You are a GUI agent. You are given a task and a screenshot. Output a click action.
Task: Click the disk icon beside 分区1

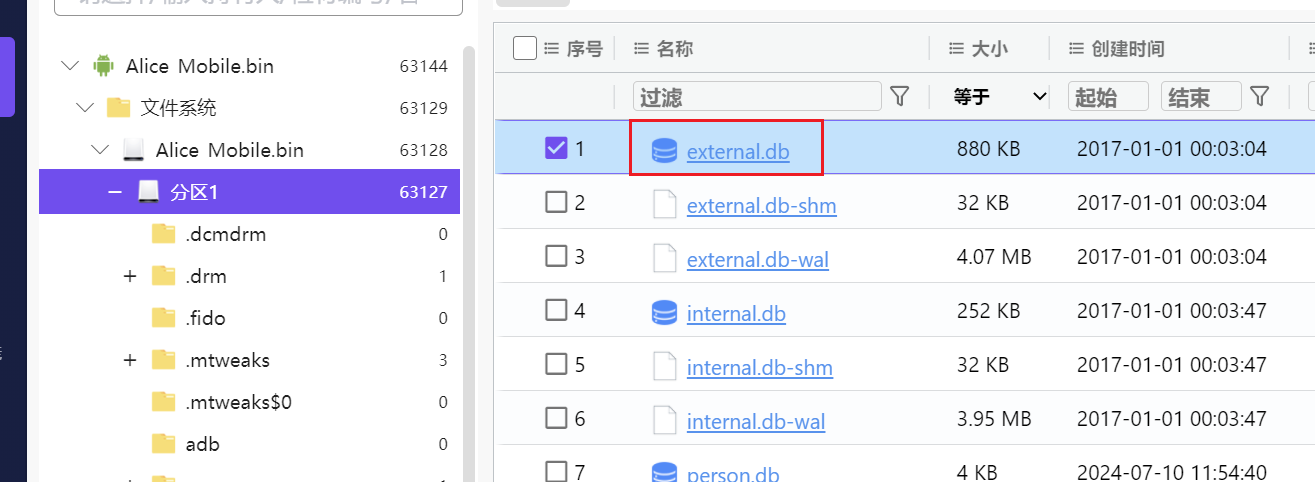click(x=149, y=192)
